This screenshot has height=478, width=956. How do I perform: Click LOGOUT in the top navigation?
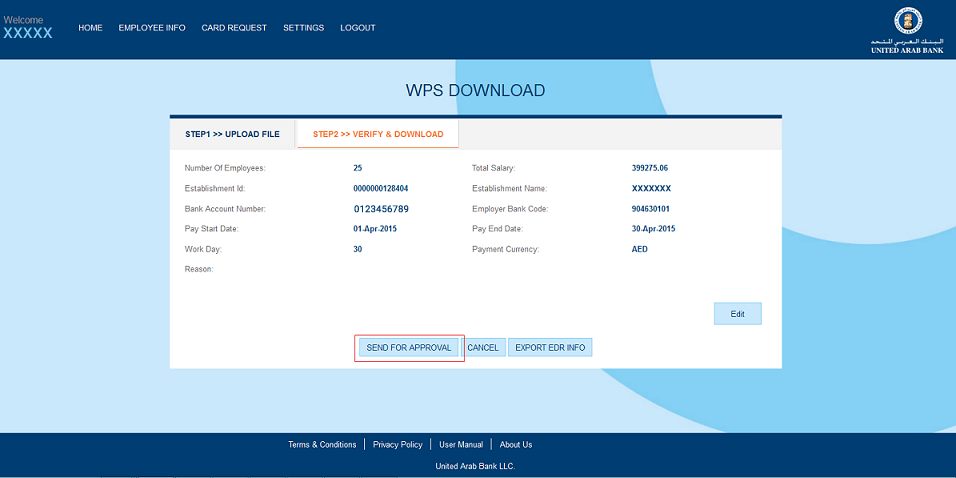357,28
